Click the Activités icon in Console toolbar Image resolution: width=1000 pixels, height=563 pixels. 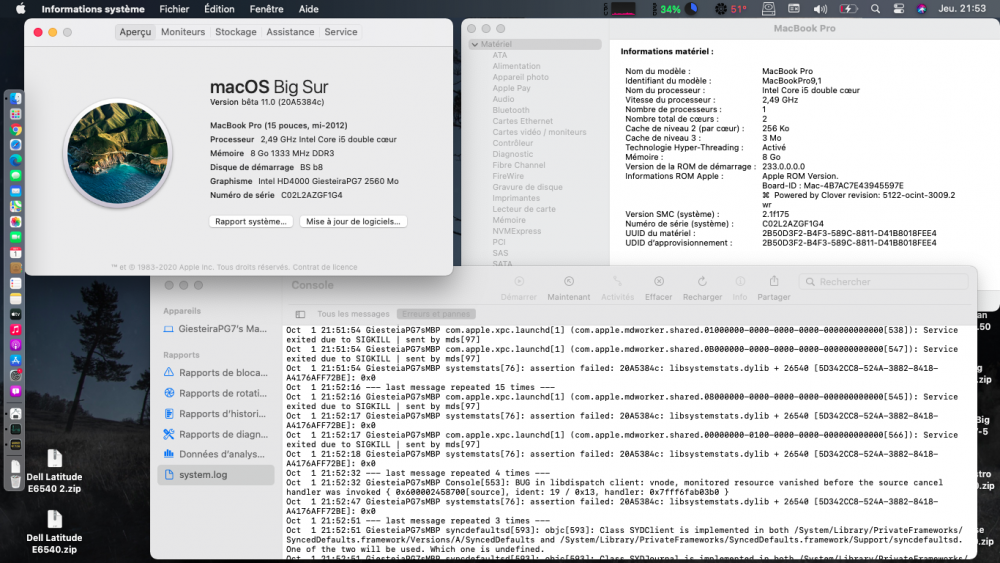click(617, 281)
